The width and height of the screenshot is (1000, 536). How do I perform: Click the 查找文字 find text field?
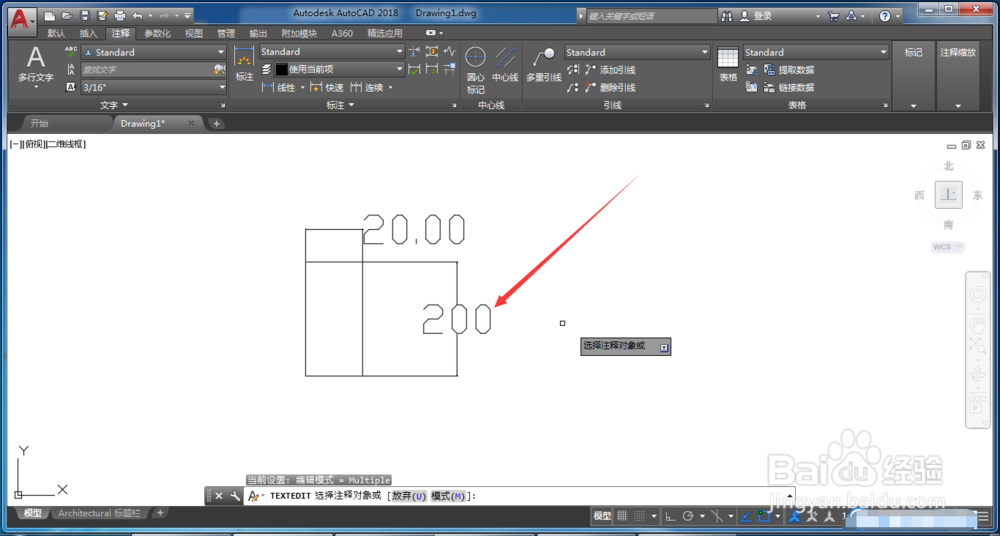(x=149, y=70)
